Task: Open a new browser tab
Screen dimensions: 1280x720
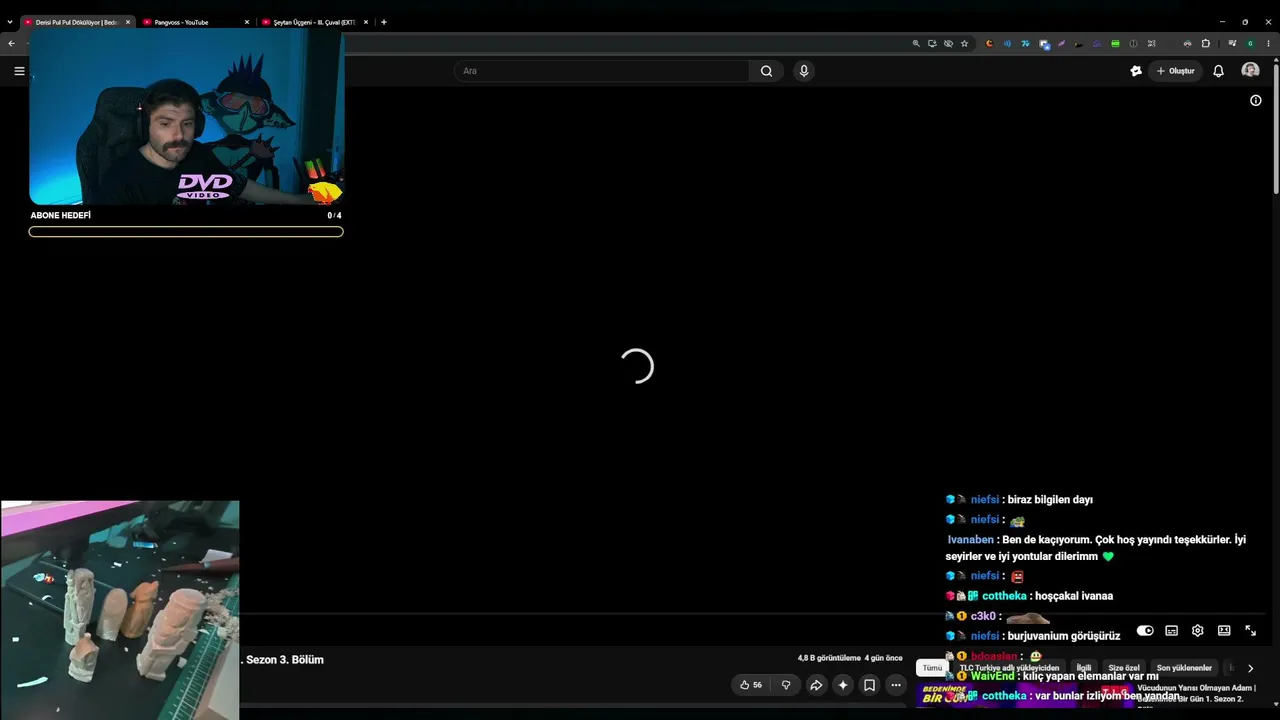Action: (384, 22)
